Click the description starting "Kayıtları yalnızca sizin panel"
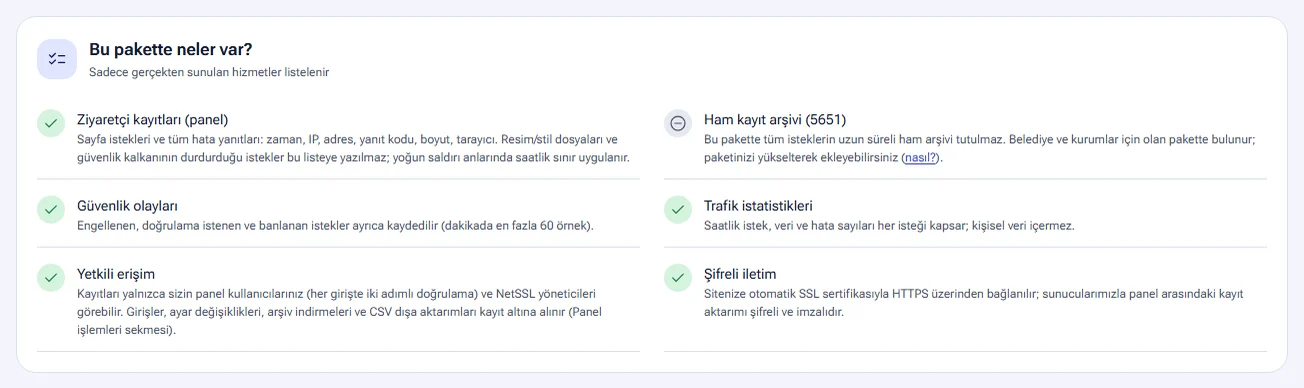This screenshot has width=1304, height=388. click(337, 312)
